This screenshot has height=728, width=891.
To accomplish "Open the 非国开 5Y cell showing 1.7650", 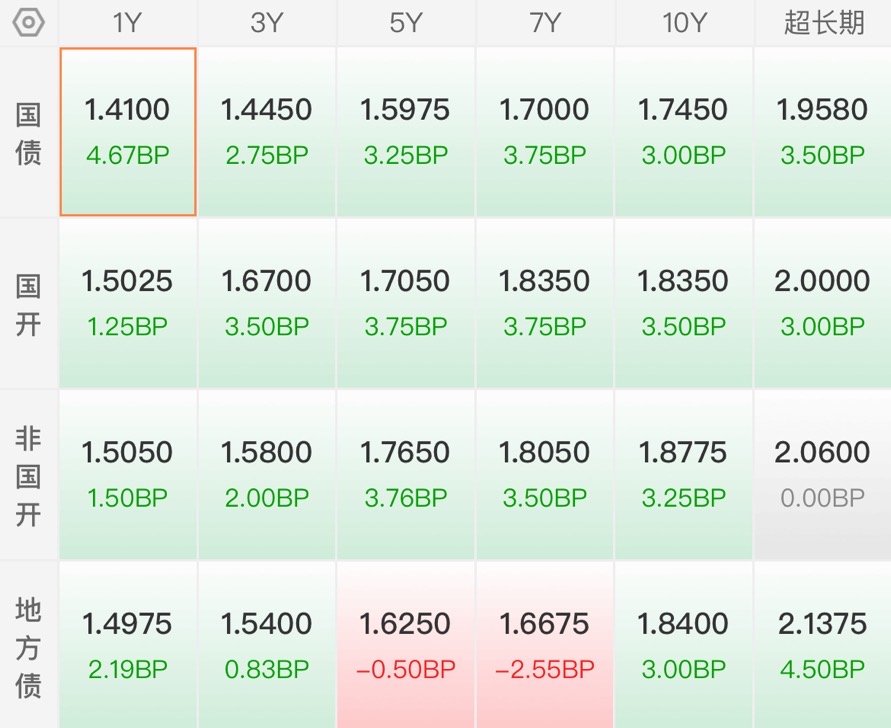I will point(406,475).
